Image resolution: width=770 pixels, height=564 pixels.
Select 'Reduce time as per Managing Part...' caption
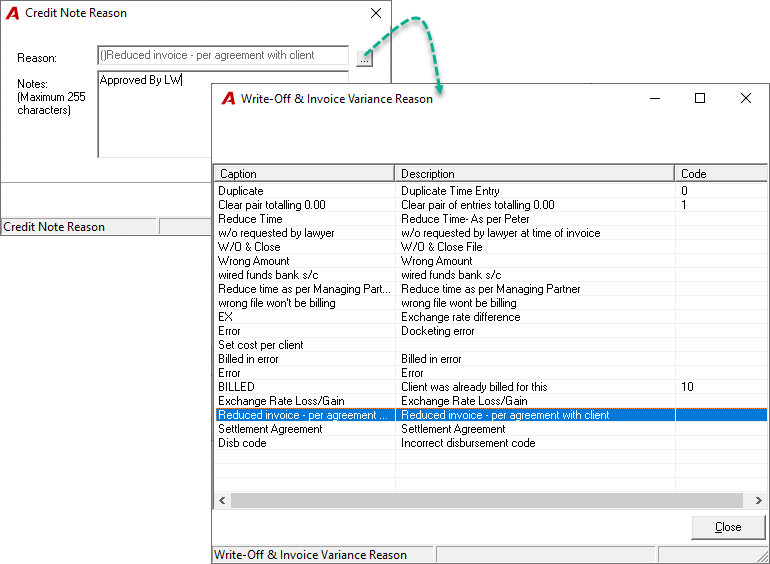pyautogui.click(x=304, y=289)
